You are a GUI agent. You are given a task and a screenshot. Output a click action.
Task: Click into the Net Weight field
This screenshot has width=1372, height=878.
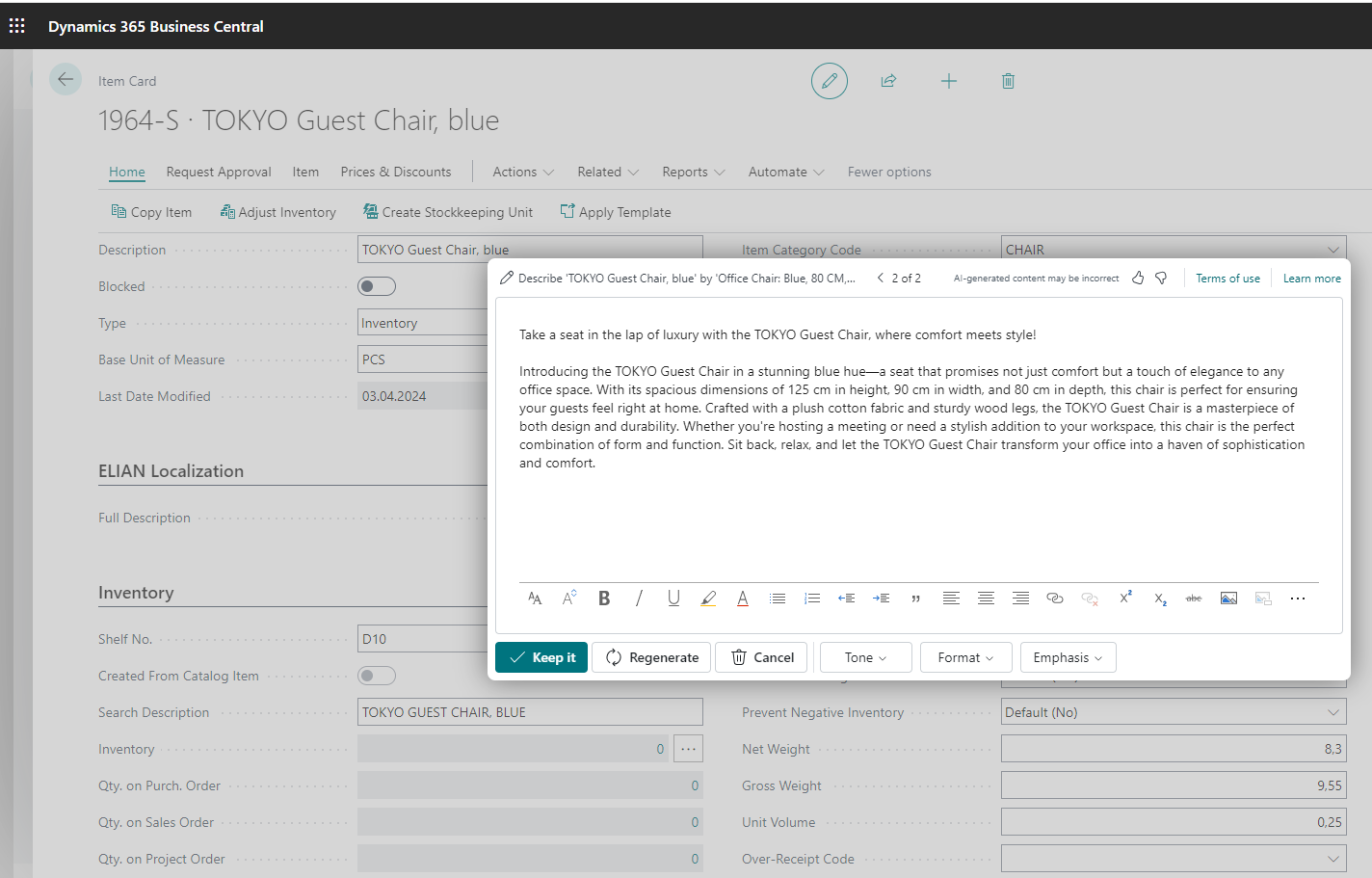pyautogui.click(x=1174, y=749)
